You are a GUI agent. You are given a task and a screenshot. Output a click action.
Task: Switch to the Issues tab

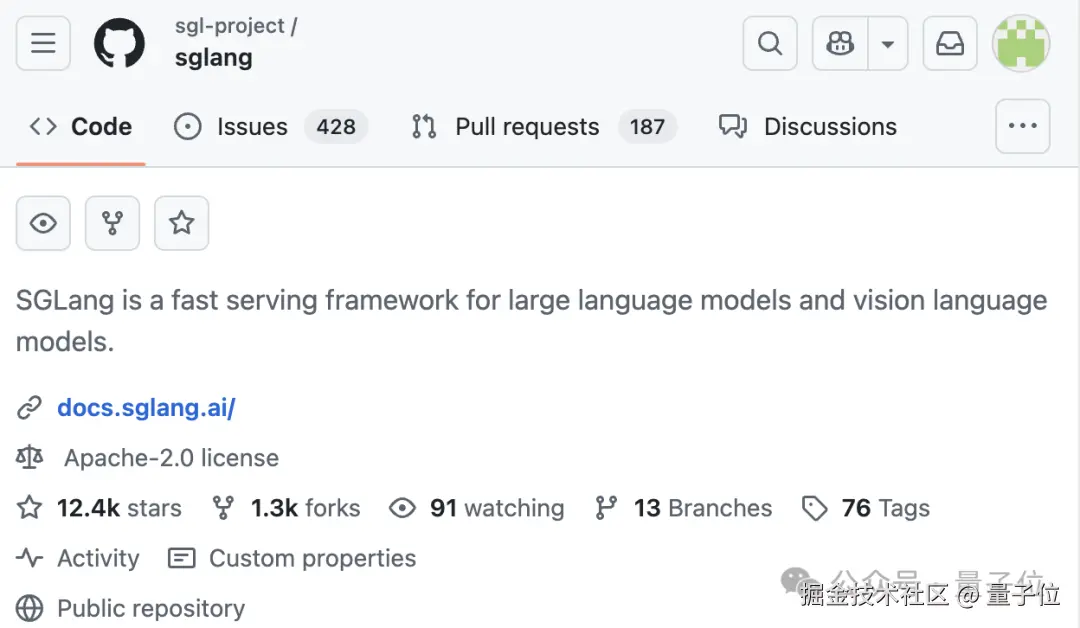click(252, 127)
